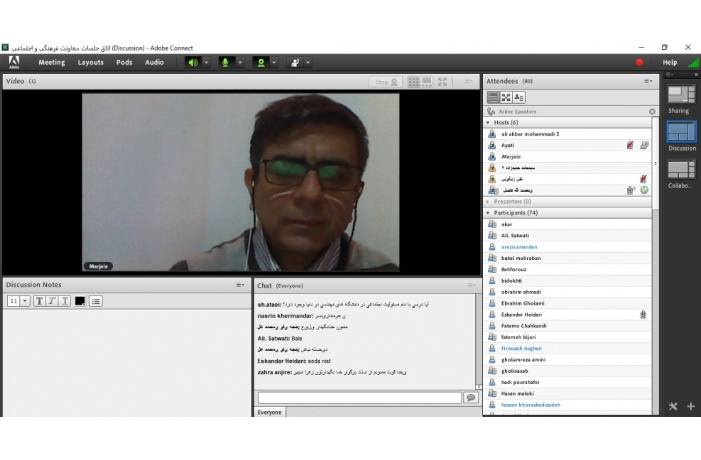Open the font size 11 dropdown

(25, 301)
